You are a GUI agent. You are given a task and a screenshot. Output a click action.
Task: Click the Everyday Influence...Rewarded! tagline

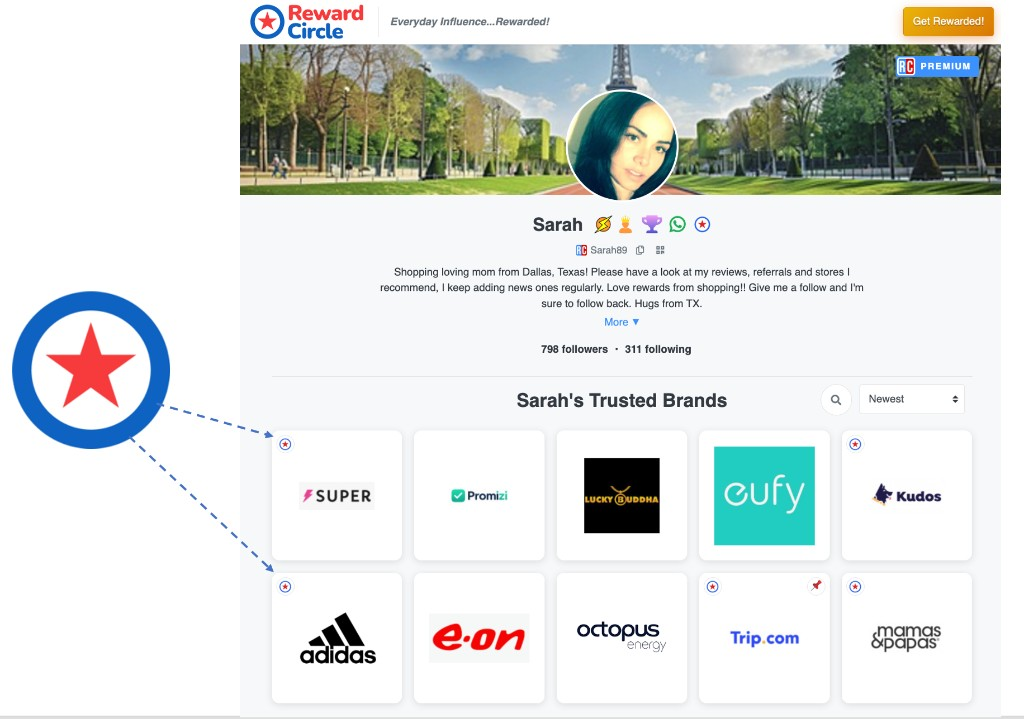click(470, 22)
